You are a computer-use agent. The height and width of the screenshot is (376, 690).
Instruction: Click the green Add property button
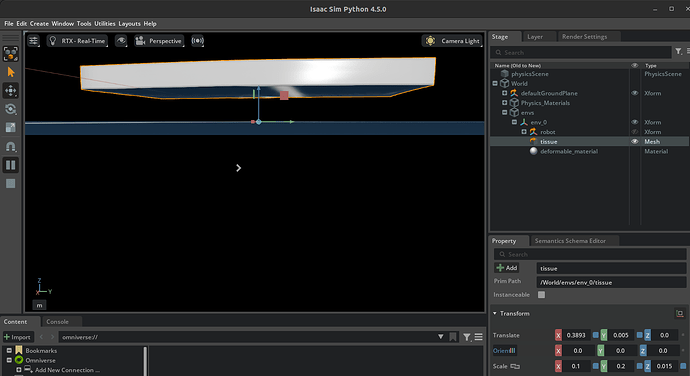tap(507, 268)
